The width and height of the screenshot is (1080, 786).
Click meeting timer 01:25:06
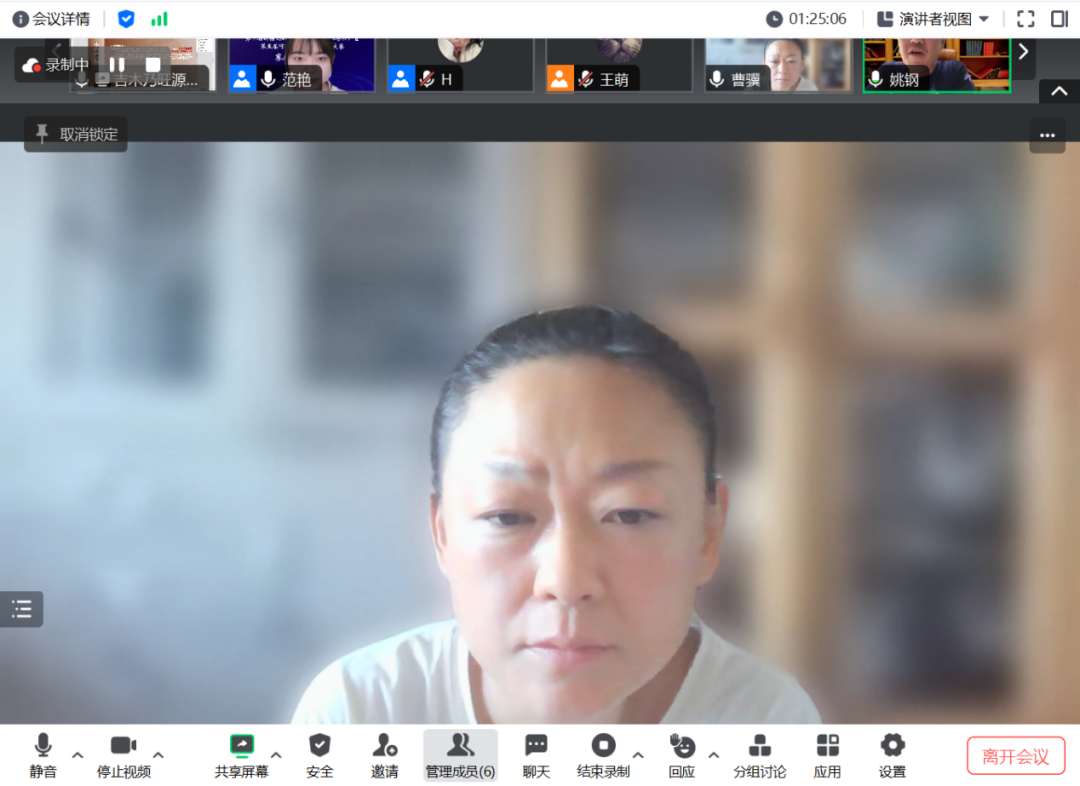(818, 19)
